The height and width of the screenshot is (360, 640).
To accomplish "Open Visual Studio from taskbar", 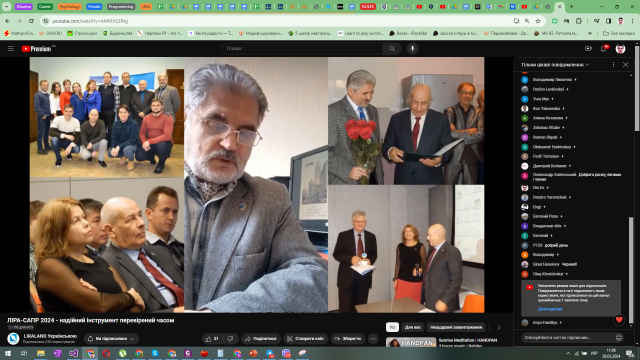I will pos(73,353).
